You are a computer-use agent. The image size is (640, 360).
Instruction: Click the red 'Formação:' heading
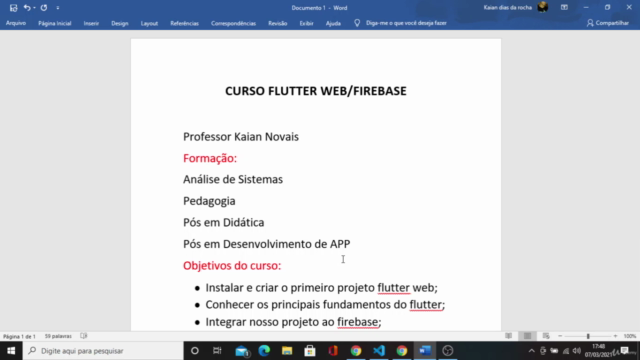pos(210,158)
